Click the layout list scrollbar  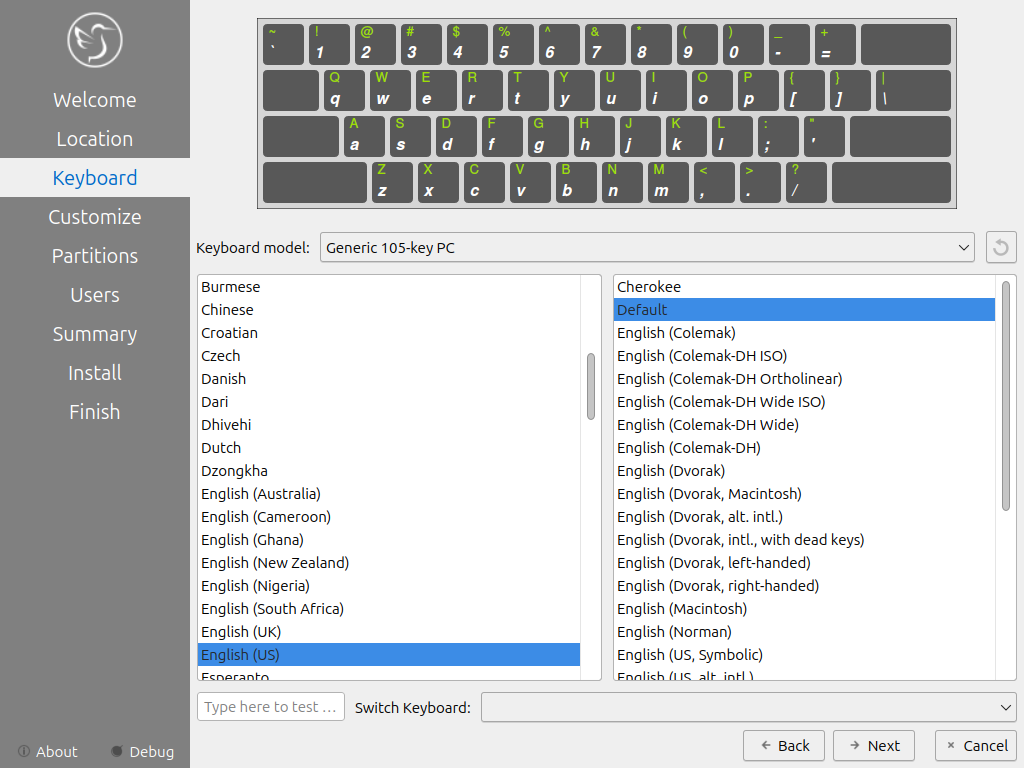tap(590, 385)
